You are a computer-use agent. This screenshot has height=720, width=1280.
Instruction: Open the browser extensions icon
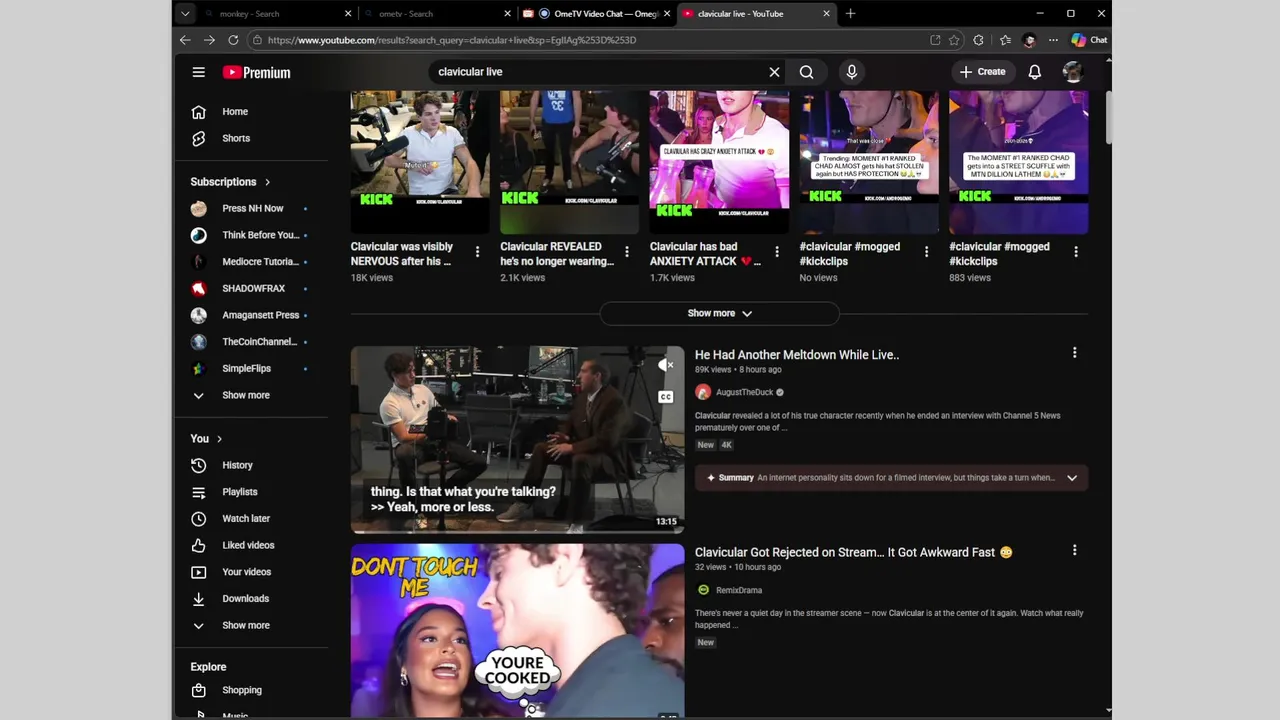pyautogui.click(x=978, y=40)
